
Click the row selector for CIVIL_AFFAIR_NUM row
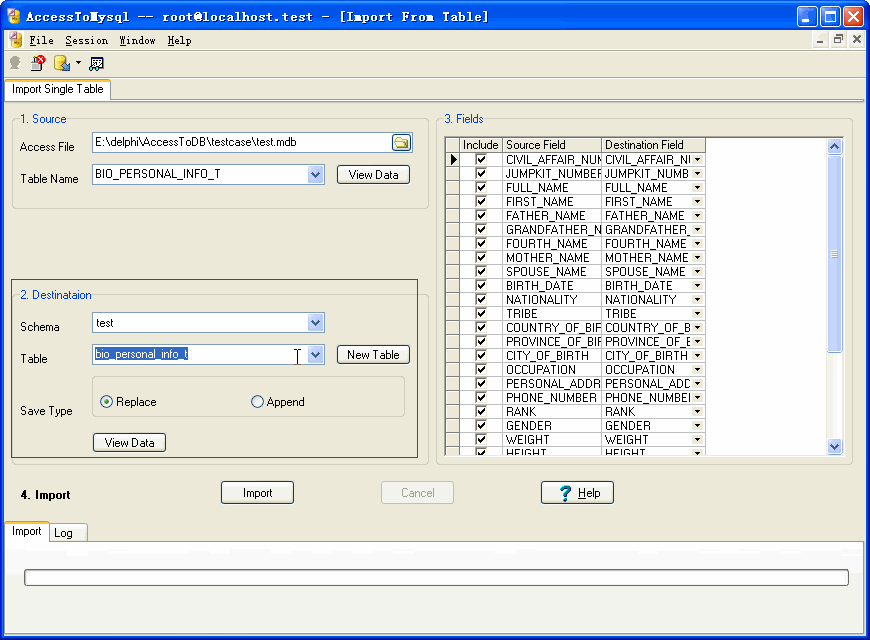pyautogui.click(x=453, y=160)
